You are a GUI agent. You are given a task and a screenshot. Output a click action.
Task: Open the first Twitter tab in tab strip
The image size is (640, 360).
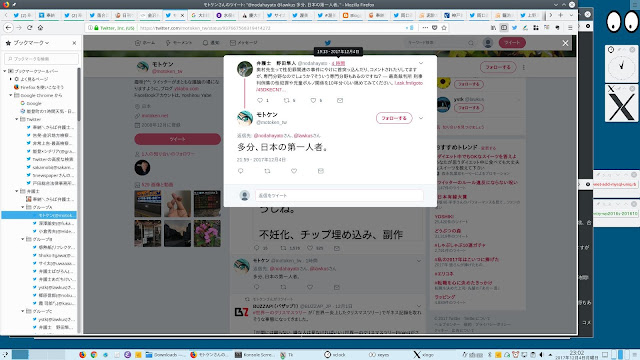(24, 15)
